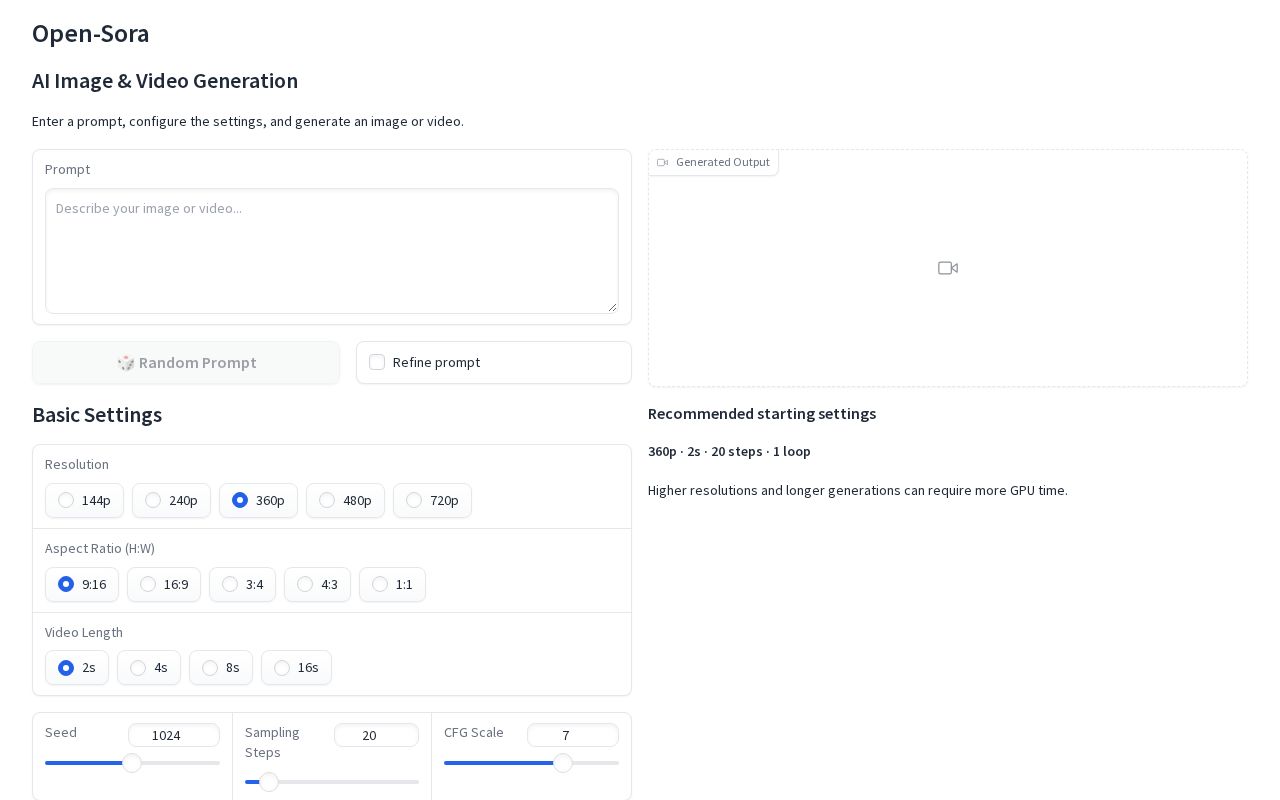Click the Generated Output label

pos(713,162)
